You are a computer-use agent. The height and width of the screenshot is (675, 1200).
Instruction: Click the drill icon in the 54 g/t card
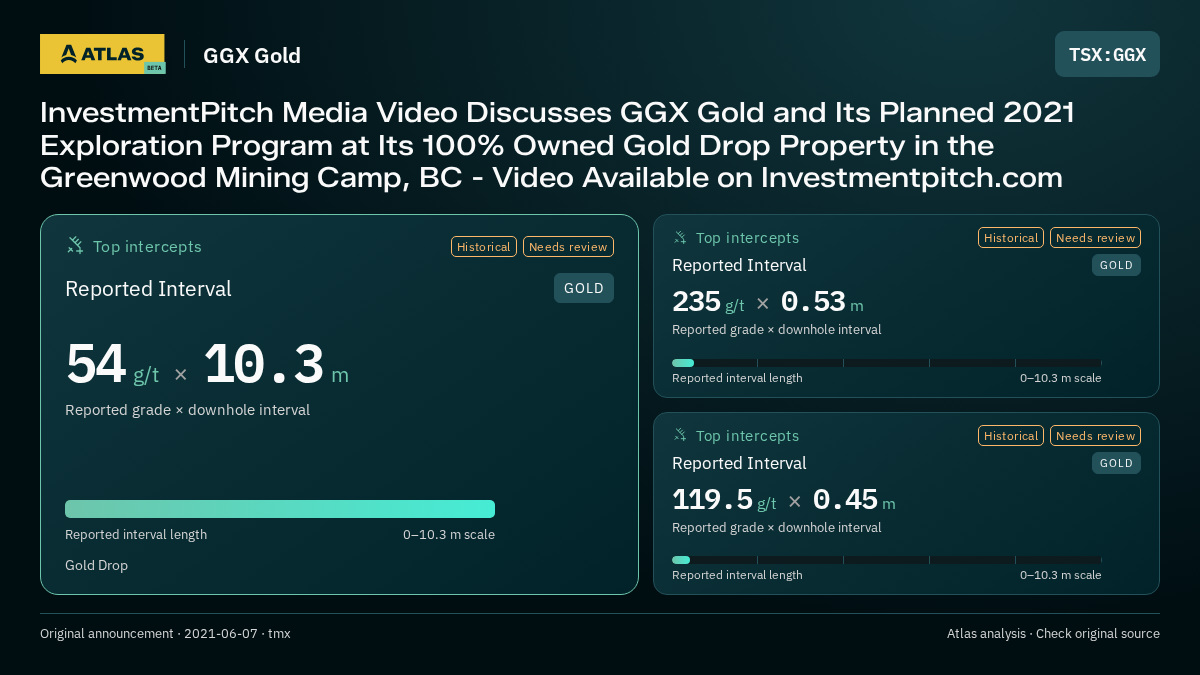pos(75,246)
